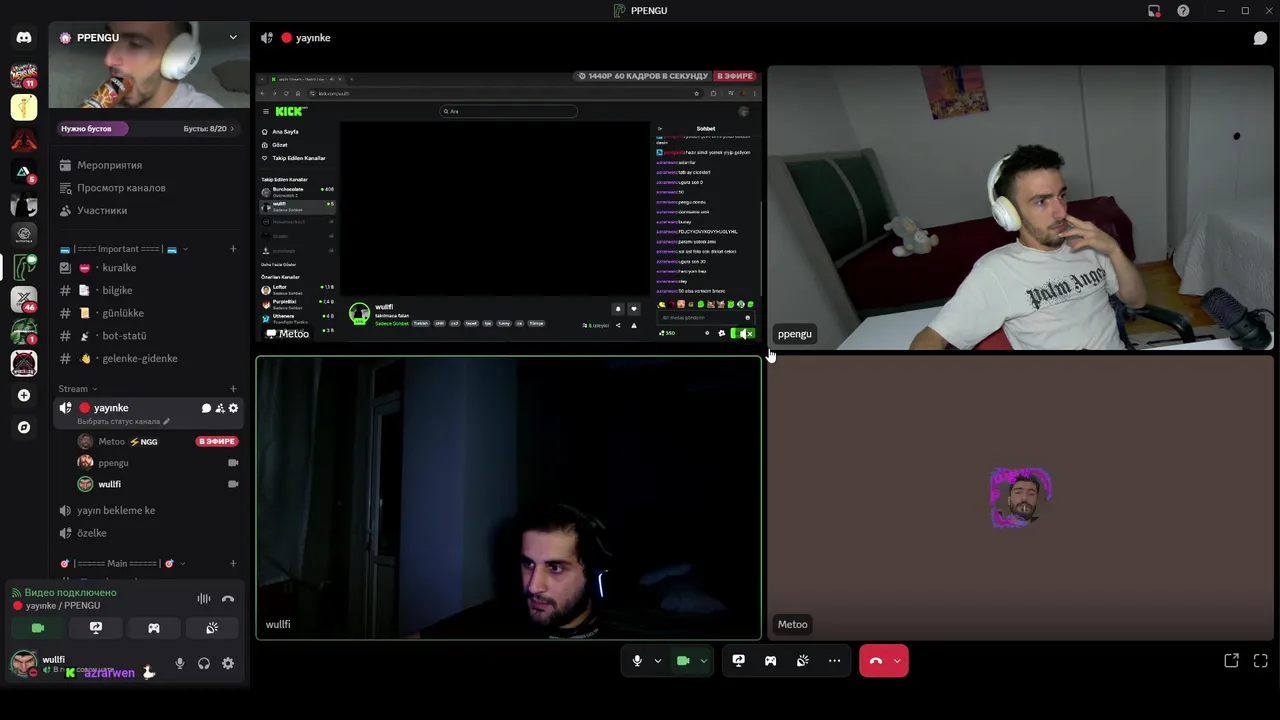This screenshot has height=720, width=1280.
Task: Open wullfi user profile in bottom panel
Action: tap(85, 664)
